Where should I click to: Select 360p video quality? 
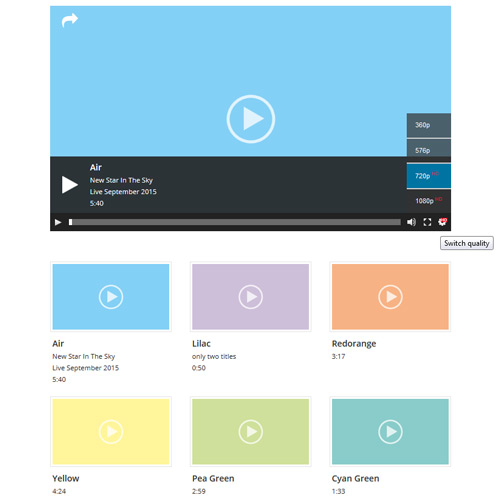(x=429, y=125)
